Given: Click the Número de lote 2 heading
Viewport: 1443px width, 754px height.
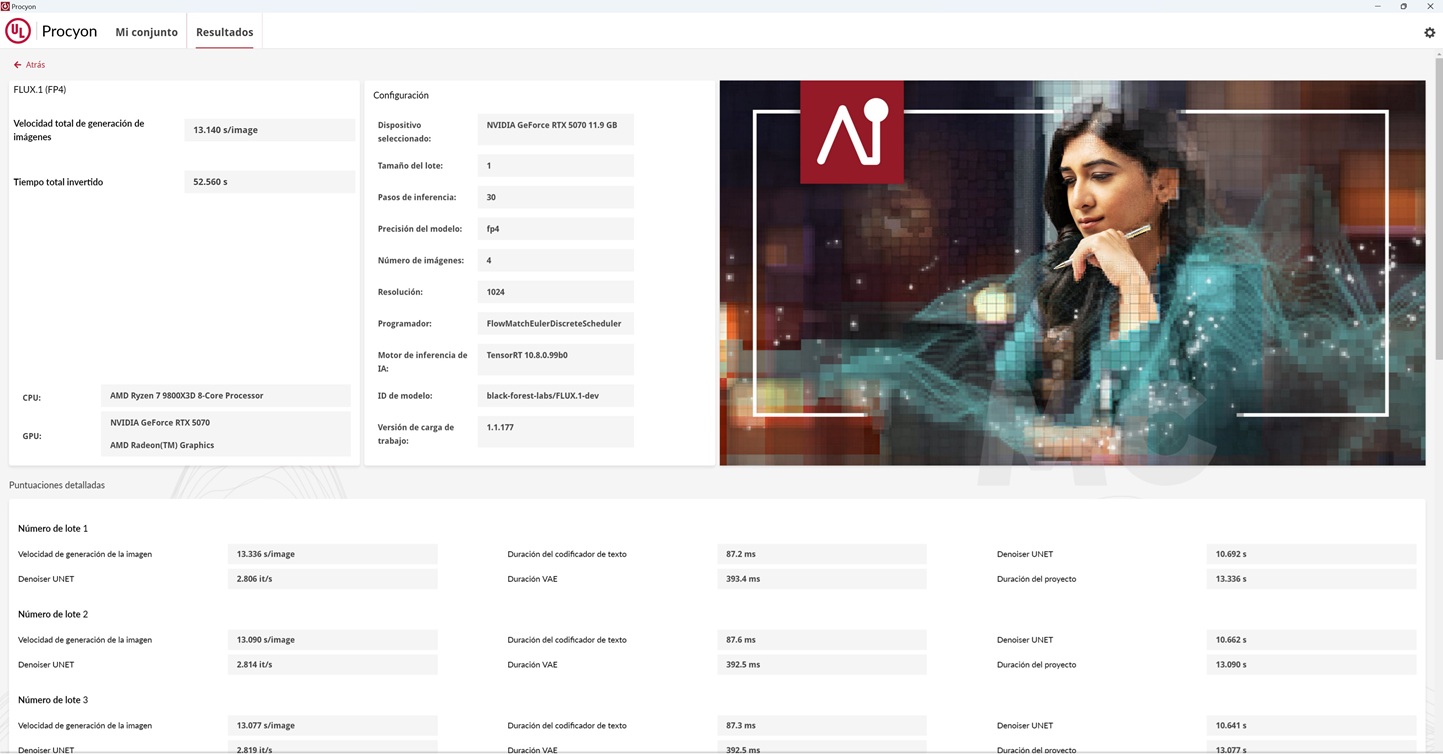Looking at the screenshot, I should click(x=53, y=614).
